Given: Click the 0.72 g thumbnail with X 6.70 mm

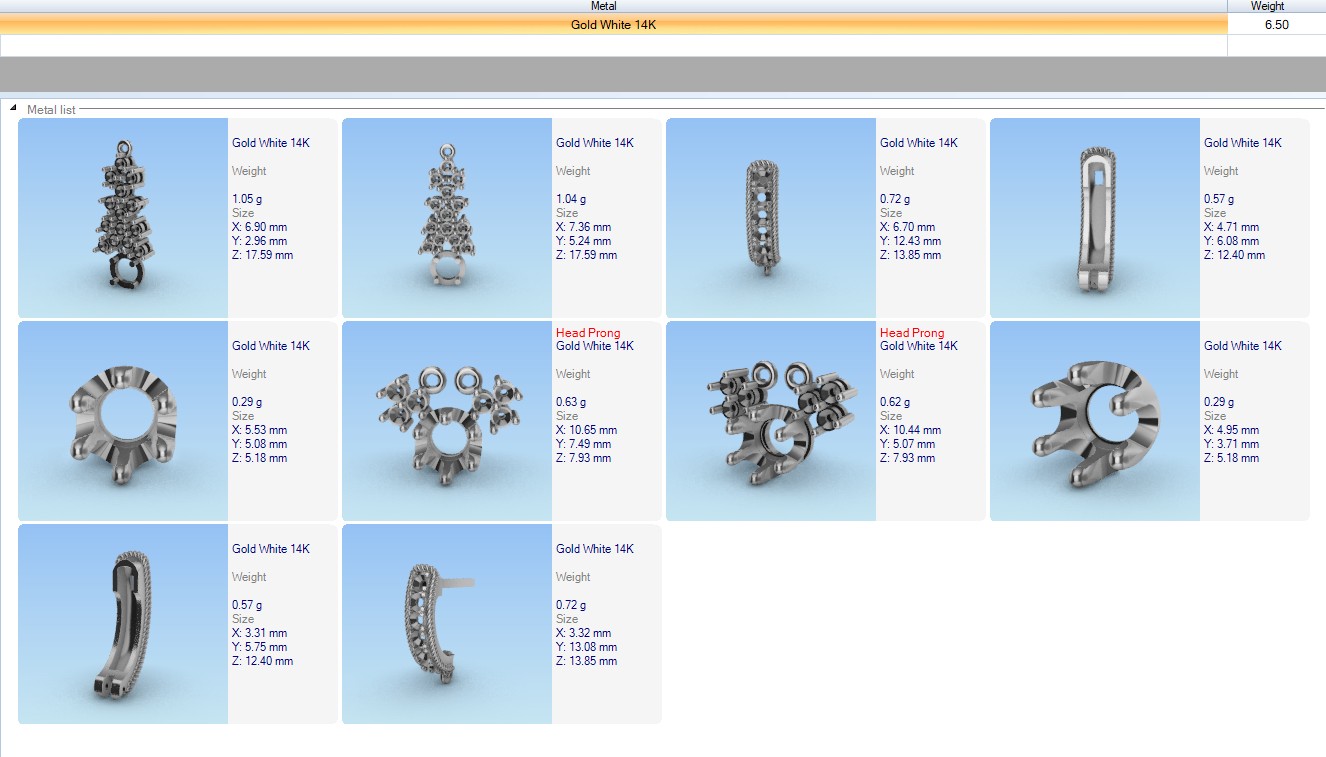Looking at the screenshot, I should tap(771, 218).
